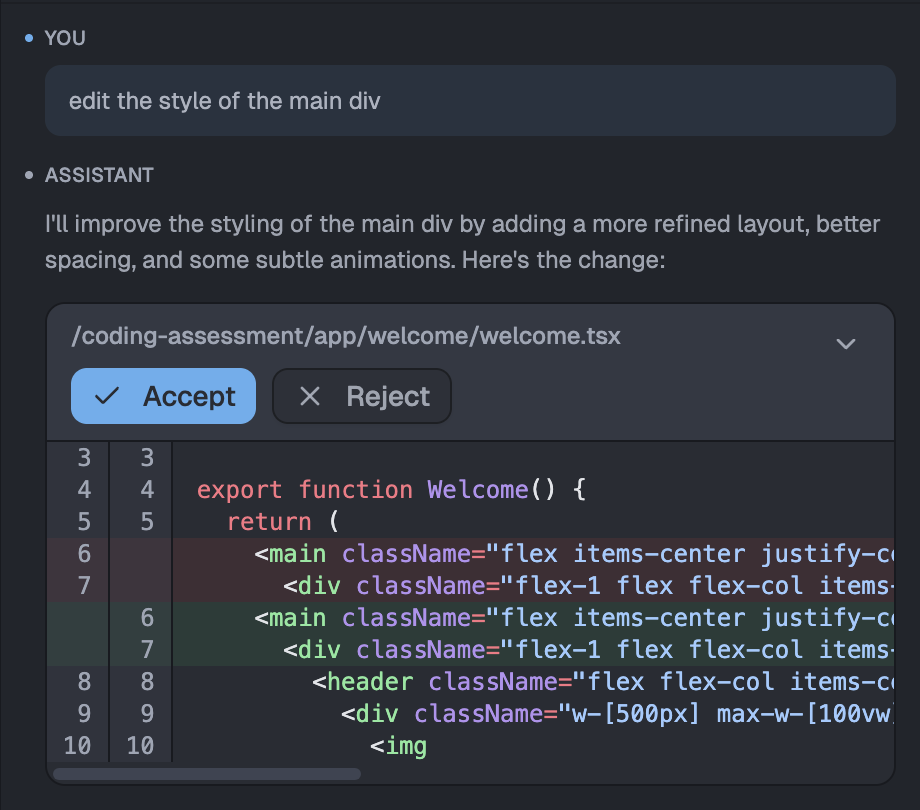Select the green added line 6 in diff
Viewport: 920px width, 810px height.
click(x=500, y=618)
